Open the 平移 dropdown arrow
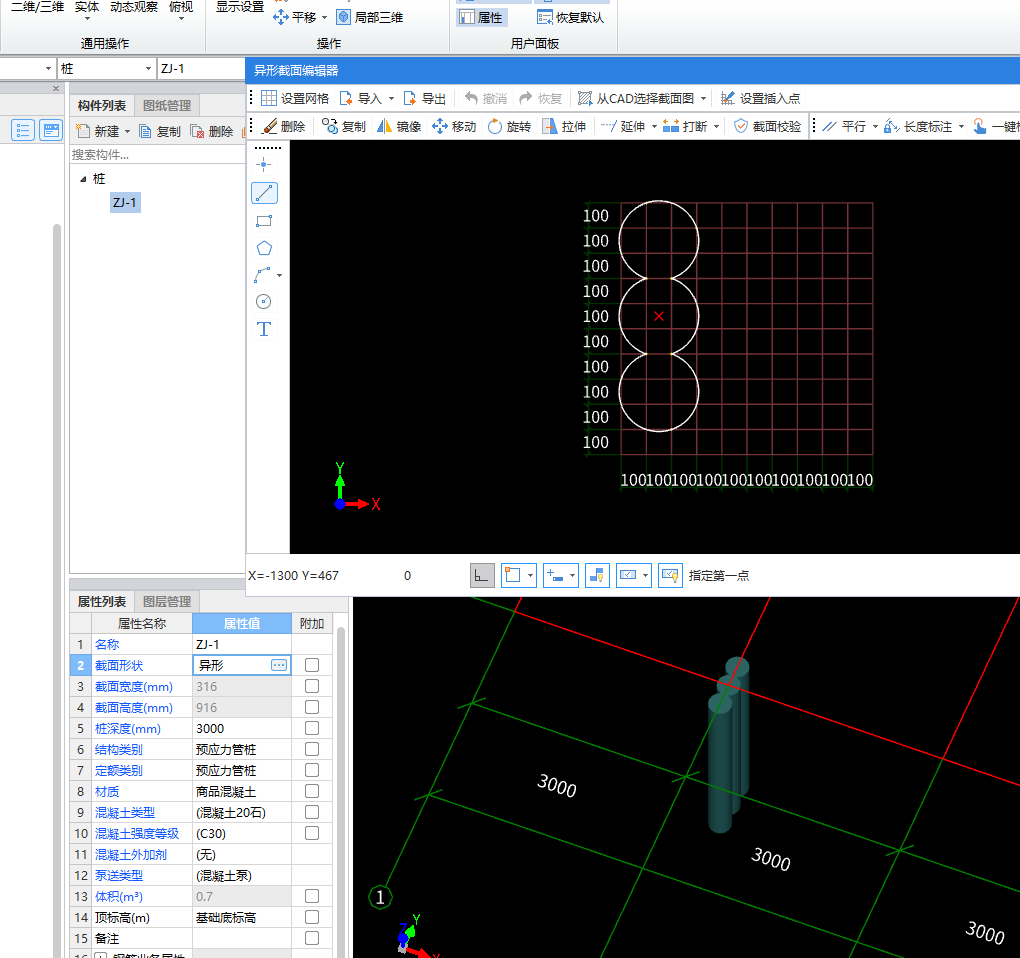The image size is (1020, 958). tap(324, 18)
